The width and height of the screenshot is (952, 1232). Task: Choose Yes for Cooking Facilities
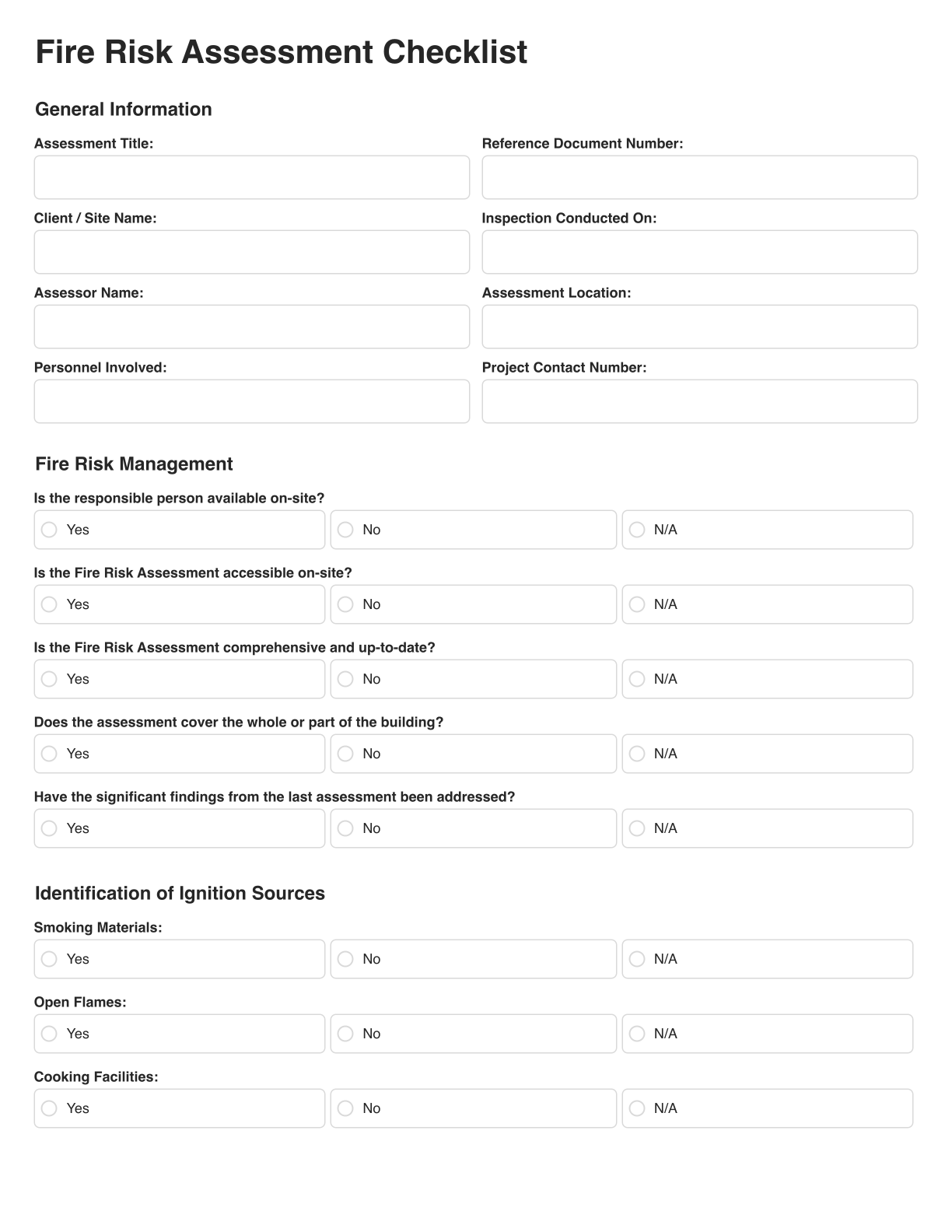pos(50,1108)
